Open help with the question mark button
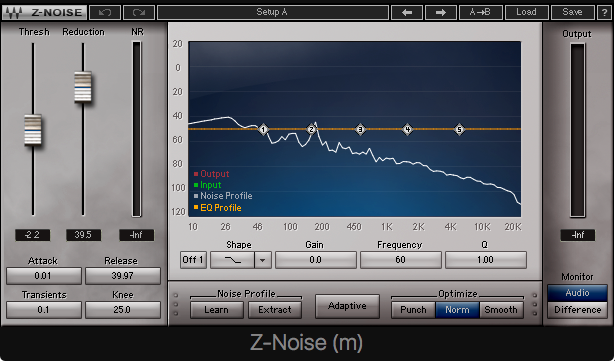 coord(604,13)
